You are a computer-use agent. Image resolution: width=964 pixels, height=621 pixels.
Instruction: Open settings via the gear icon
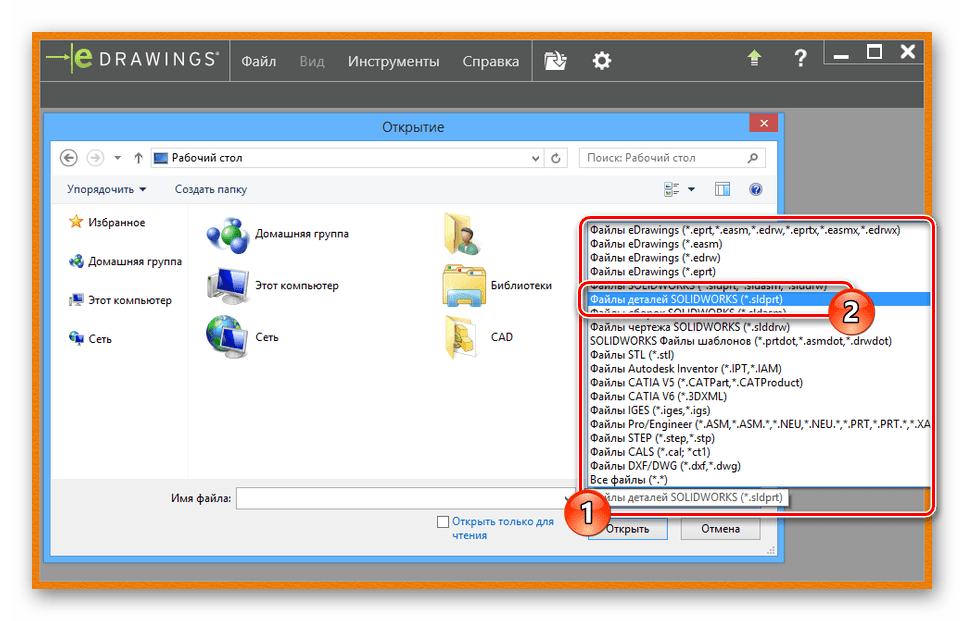tap(601, 60)
